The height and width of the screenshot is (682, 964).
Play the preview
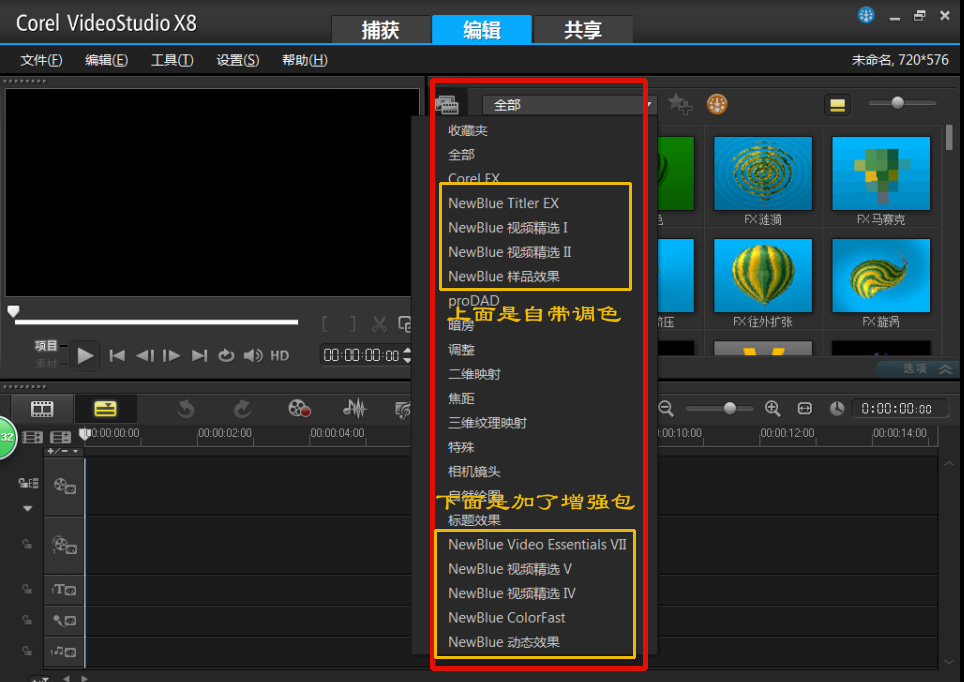pos(85,355)
